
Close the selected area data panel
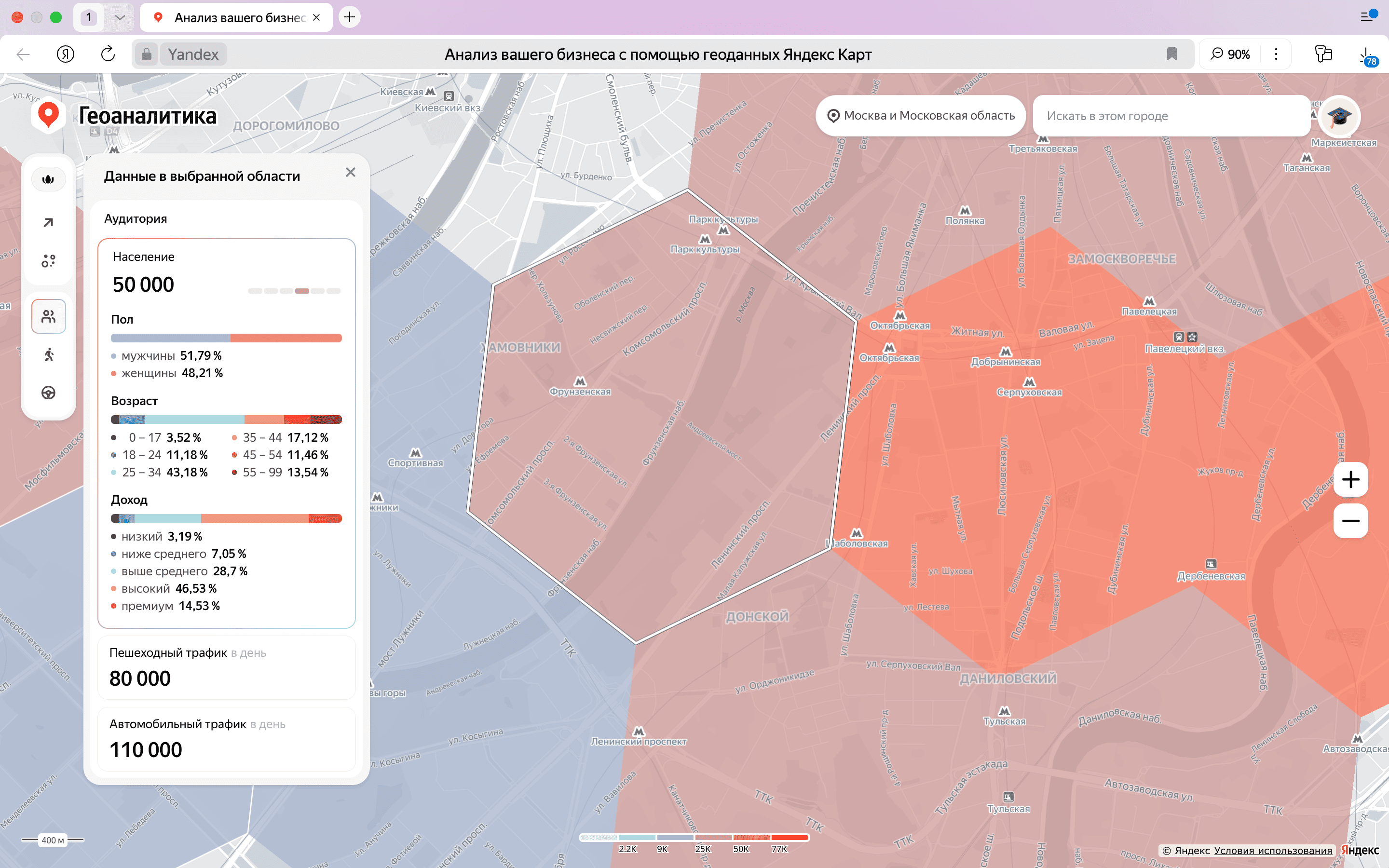pos(350,172)
